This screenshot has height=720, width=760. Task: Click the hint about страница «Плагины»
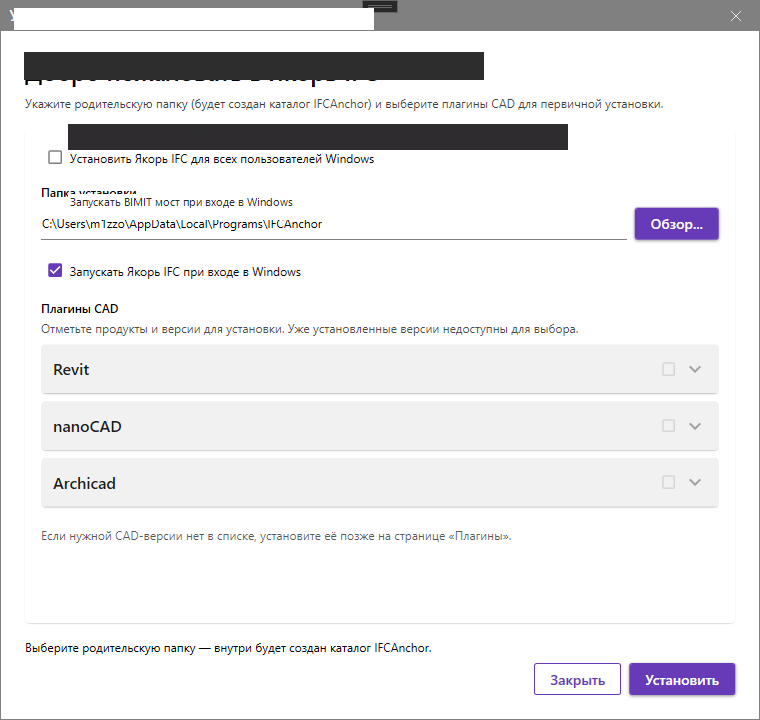[276, 536]
